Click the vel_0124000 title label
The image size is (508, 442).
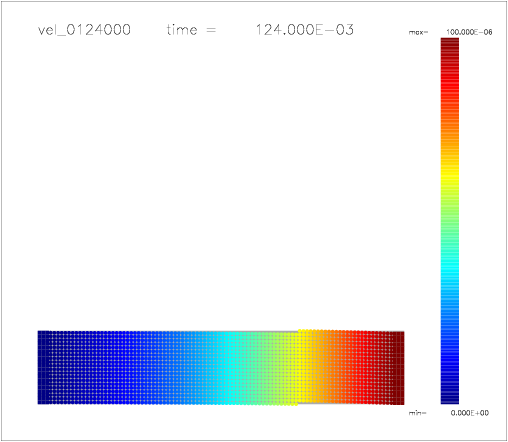coord(84,30)
